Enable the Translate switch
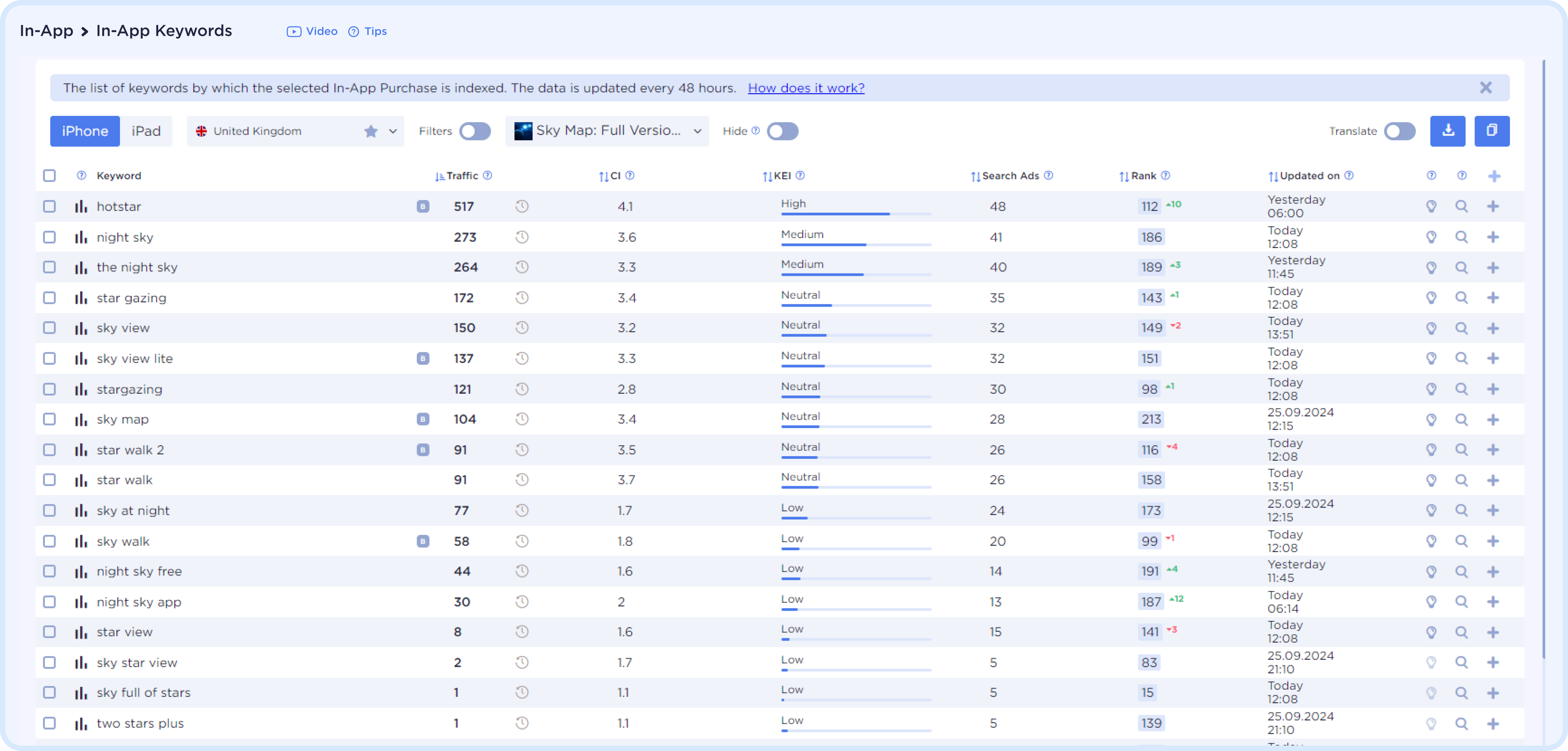The image size is (1568, 751). [1399, 131]
